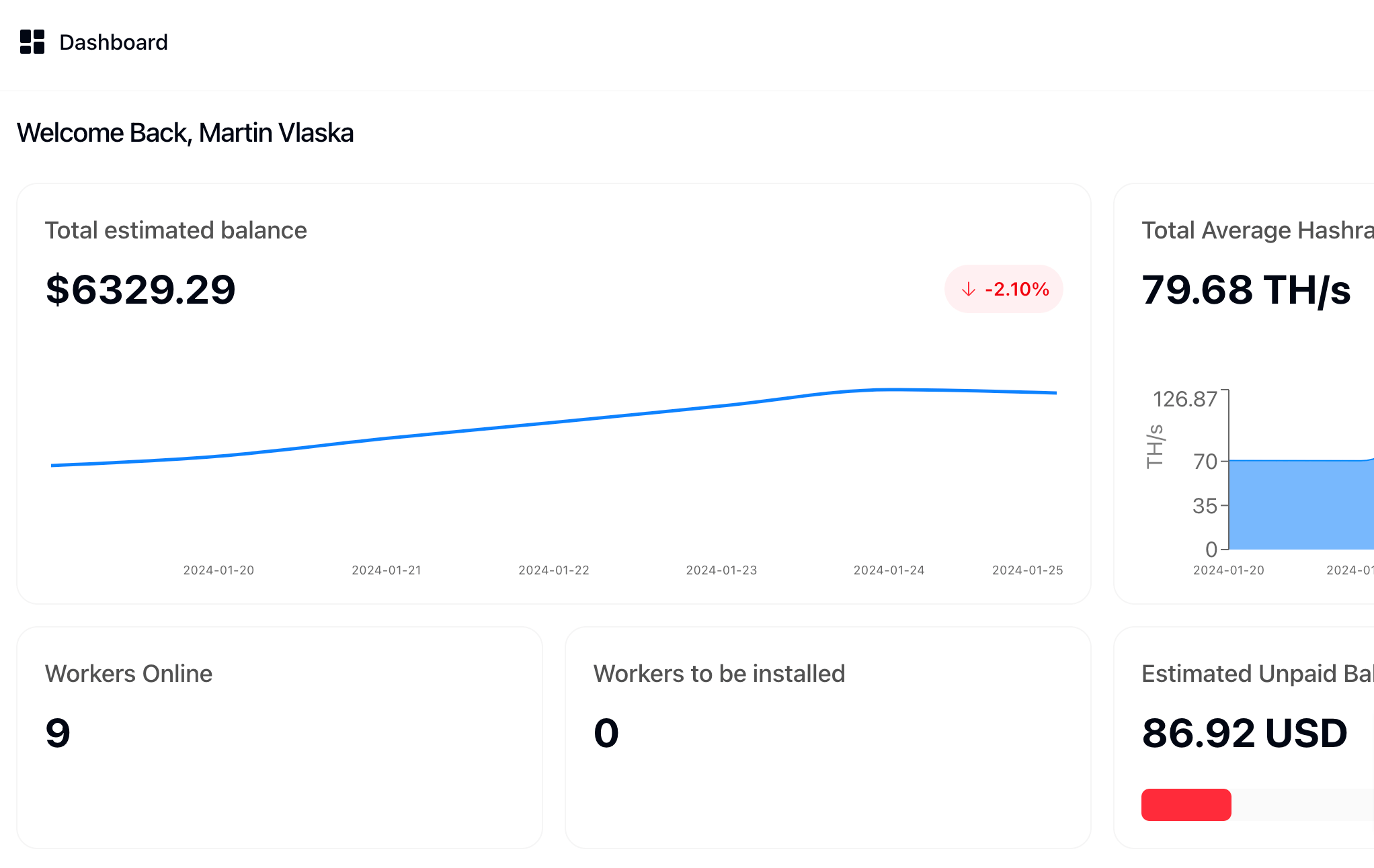This screenshot has height=868, width=1374.
Task: Click the 79.68 TH/s hashrate value
Action: point(1246,290)
